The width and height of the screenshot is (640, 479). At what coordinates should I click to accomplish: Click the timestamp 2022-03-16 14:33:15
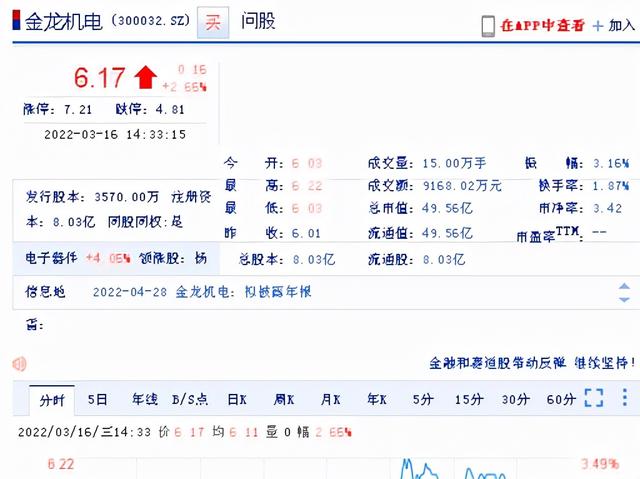point(115,134)
